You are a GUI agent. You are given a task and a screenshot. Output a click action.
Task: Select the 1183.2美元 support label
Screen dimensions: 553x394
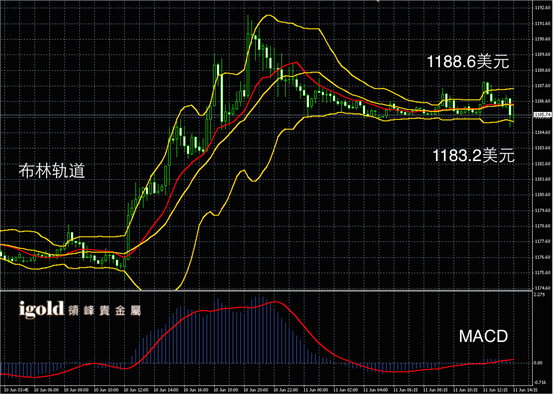point(473,155)
